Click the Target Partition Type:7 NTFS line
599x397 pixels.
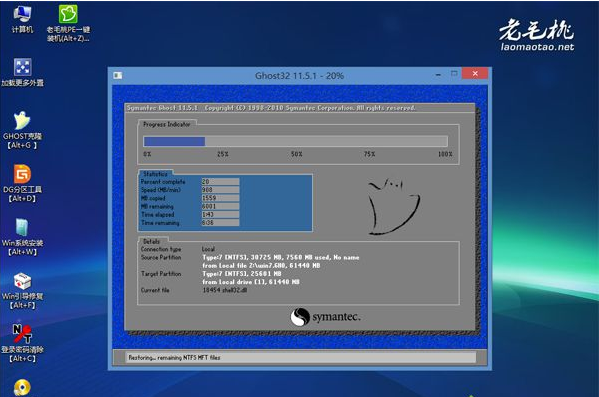click(x=242, y=274)
